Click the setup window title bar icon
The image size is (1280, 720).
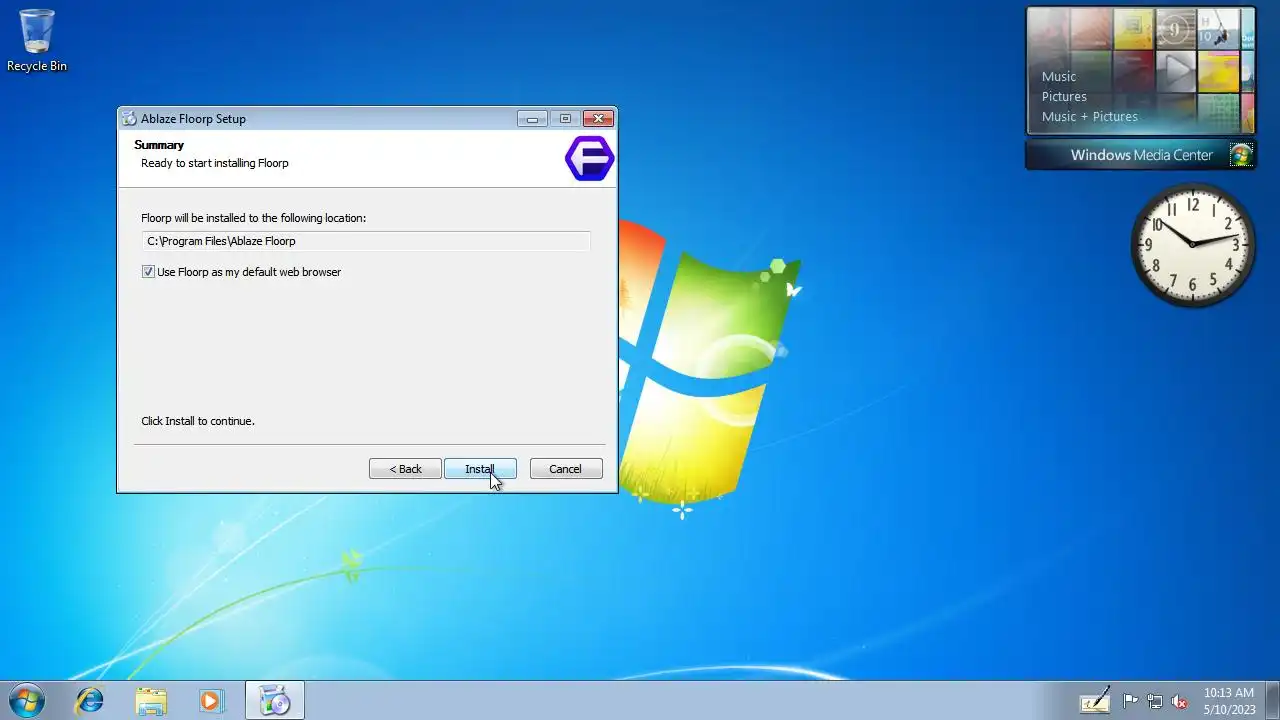129,118
